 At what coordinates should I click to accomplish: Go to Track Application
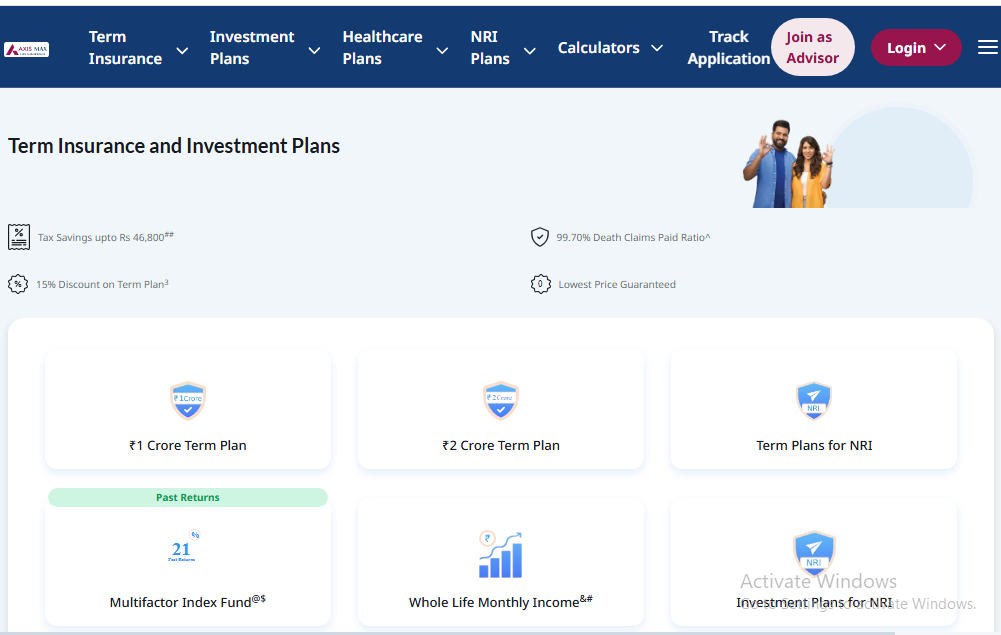pyautogui.click(x=728, y=47)
